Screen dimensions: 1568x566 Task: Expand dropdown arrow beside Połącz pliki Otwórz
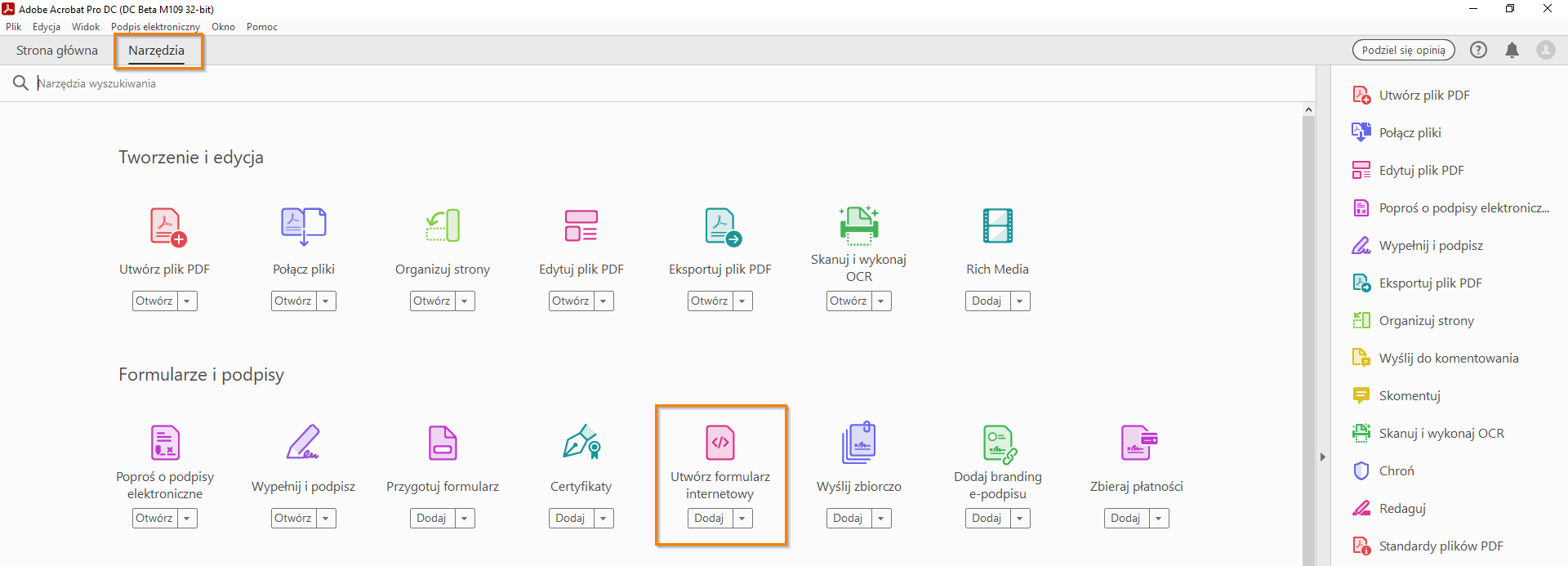[326, 301]
